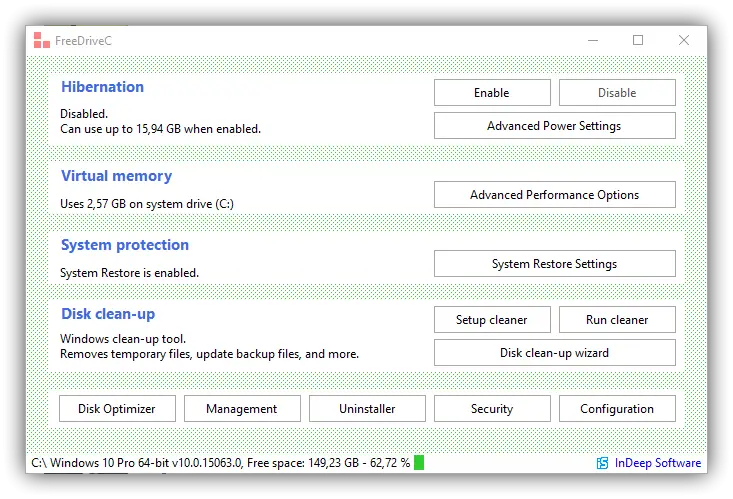Open the Management section
This screenshot has height=499, width=733.
point(242,409)
